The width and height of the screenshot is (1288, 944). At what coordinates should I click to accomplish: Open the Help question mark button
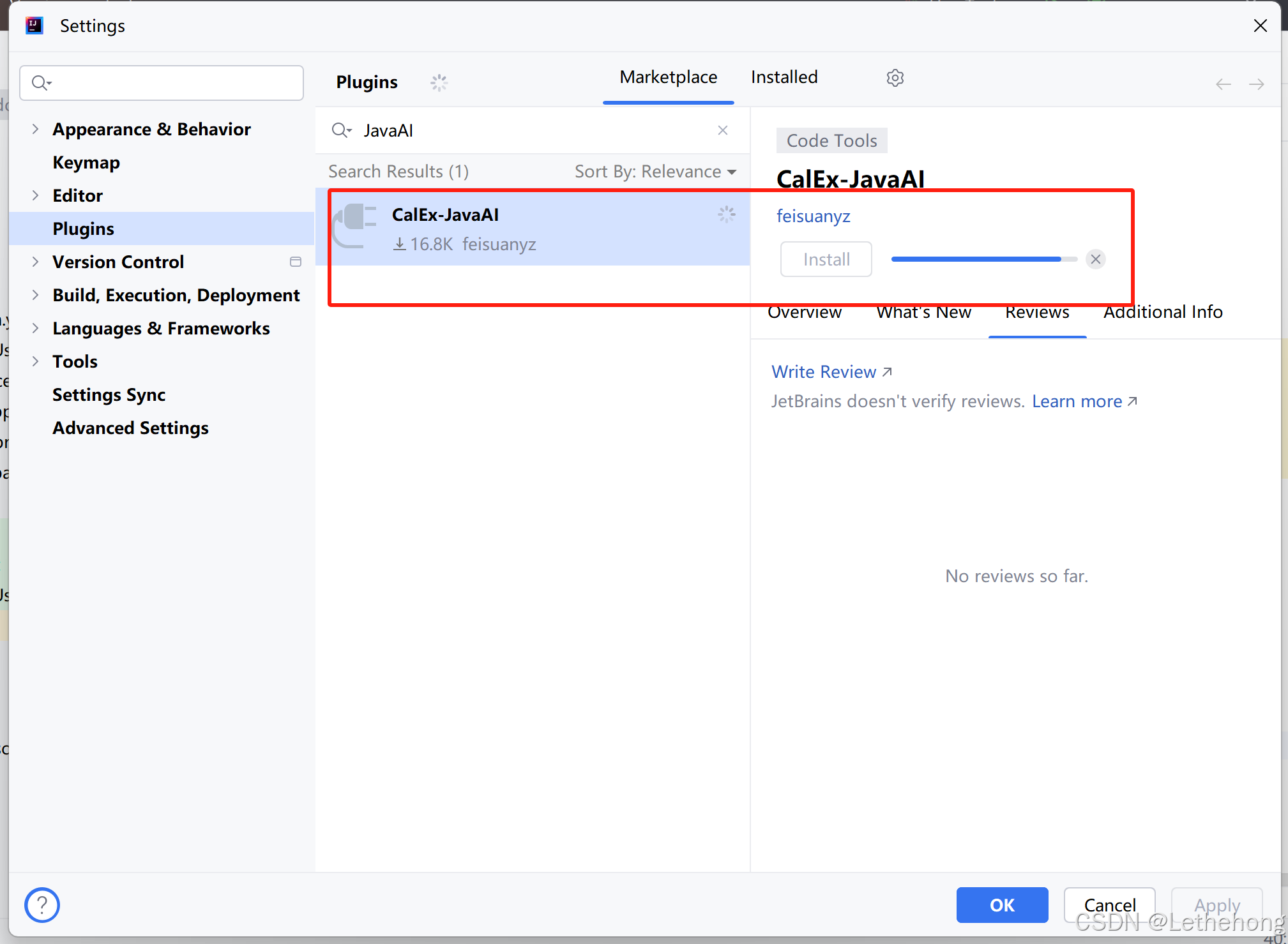tap(42, 905)
